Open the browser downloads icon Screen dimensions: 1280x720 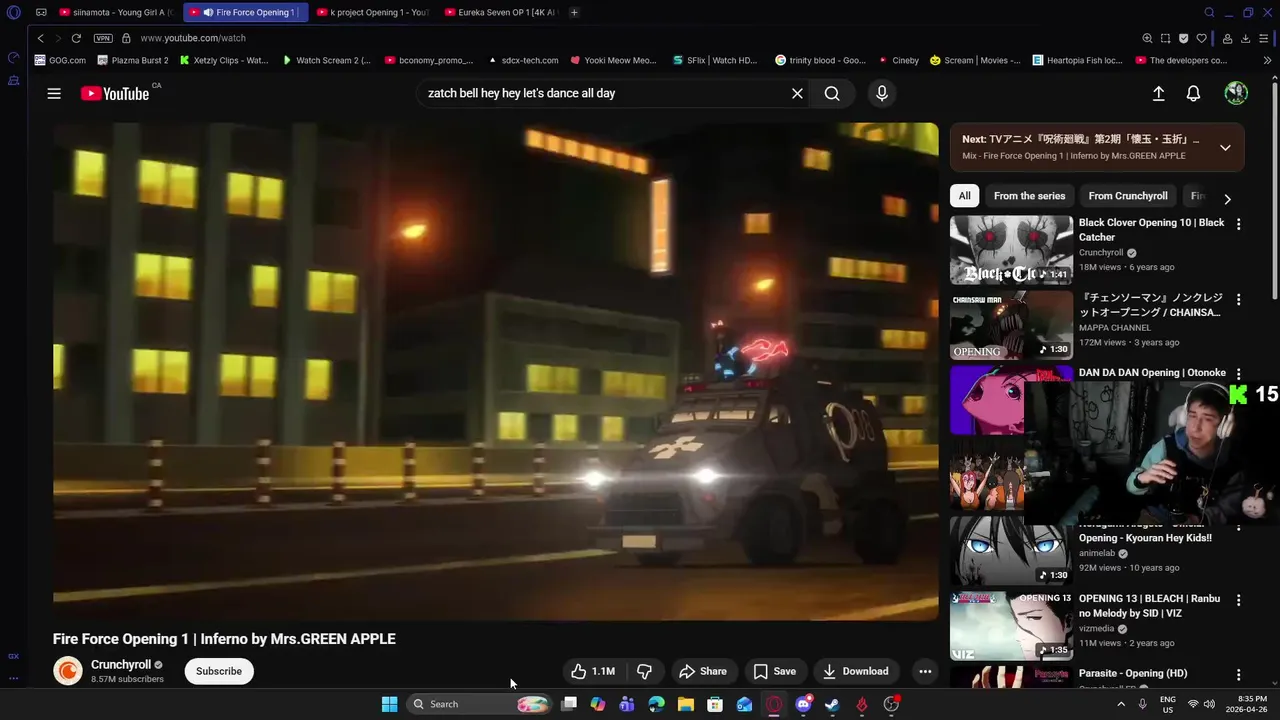click(x=1246, y=38)
